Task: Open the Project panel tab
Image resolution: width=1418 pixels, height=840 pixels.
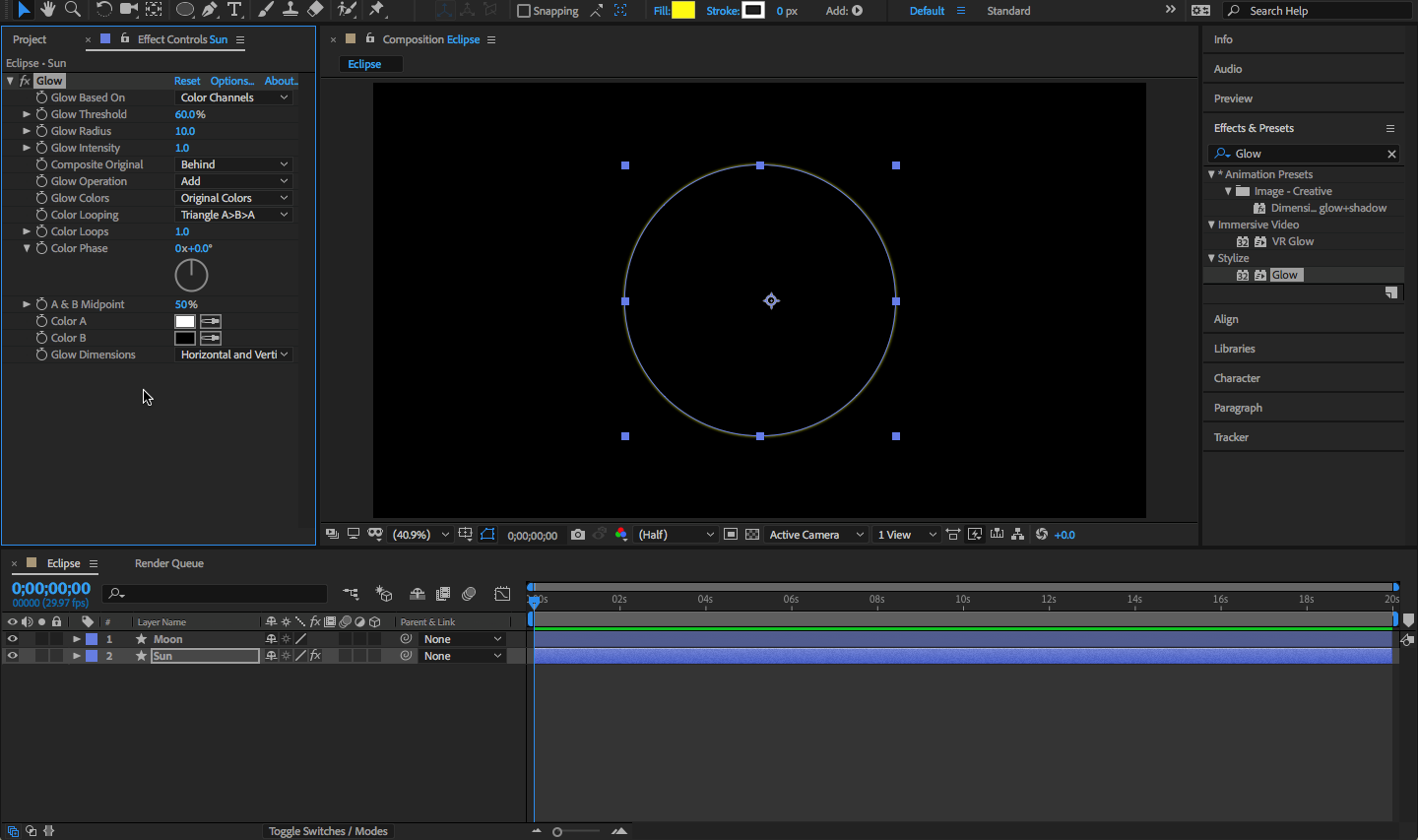Action: click(30, 39)
